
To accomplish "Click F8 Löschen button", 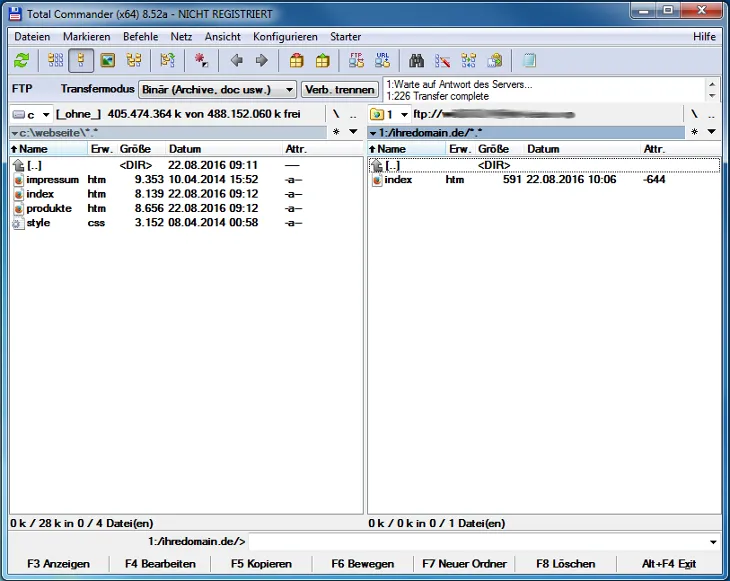I will (x=566, y=564).
